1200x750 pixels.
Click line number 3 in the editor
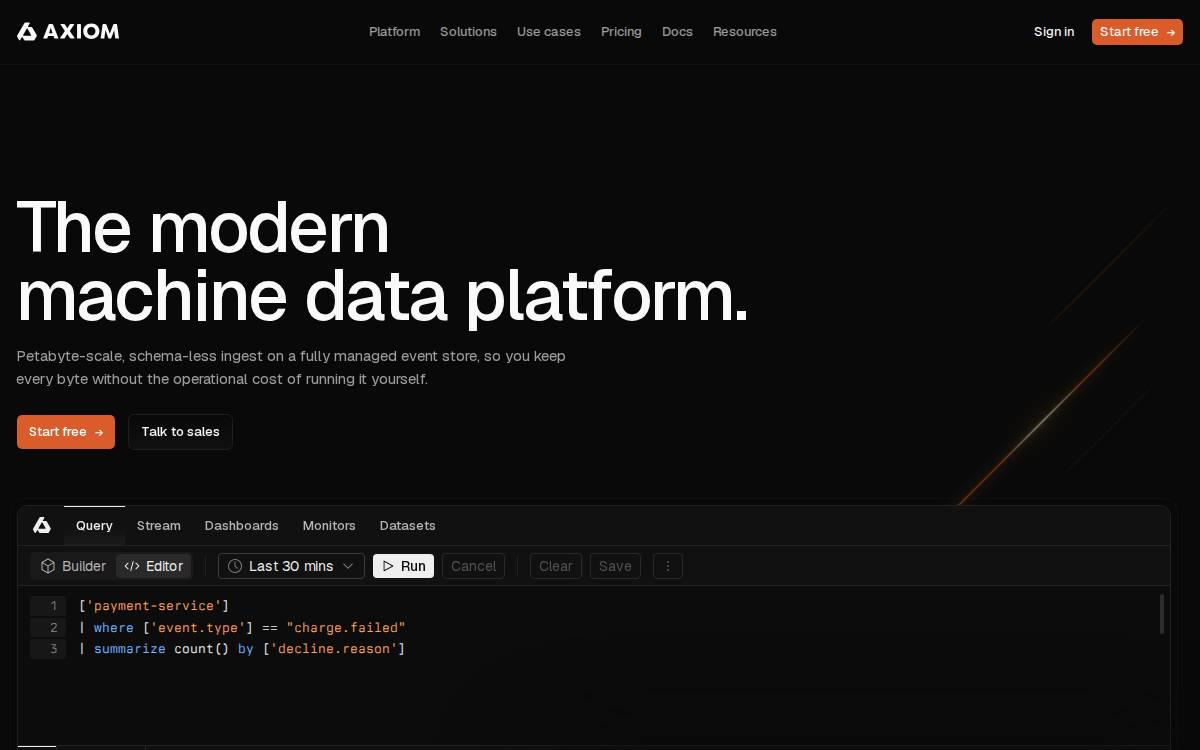point(48,649)
